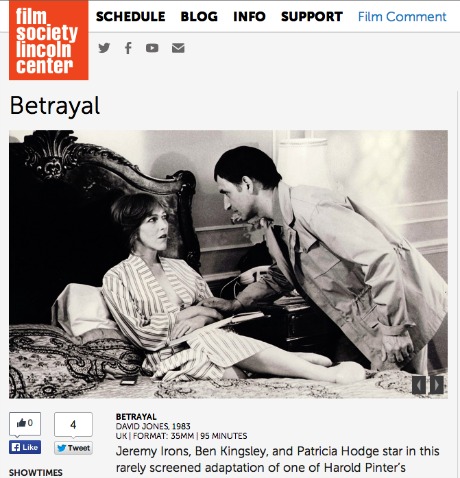Click the Tweet button
460x478 pixels.
(x=73, y=448)
